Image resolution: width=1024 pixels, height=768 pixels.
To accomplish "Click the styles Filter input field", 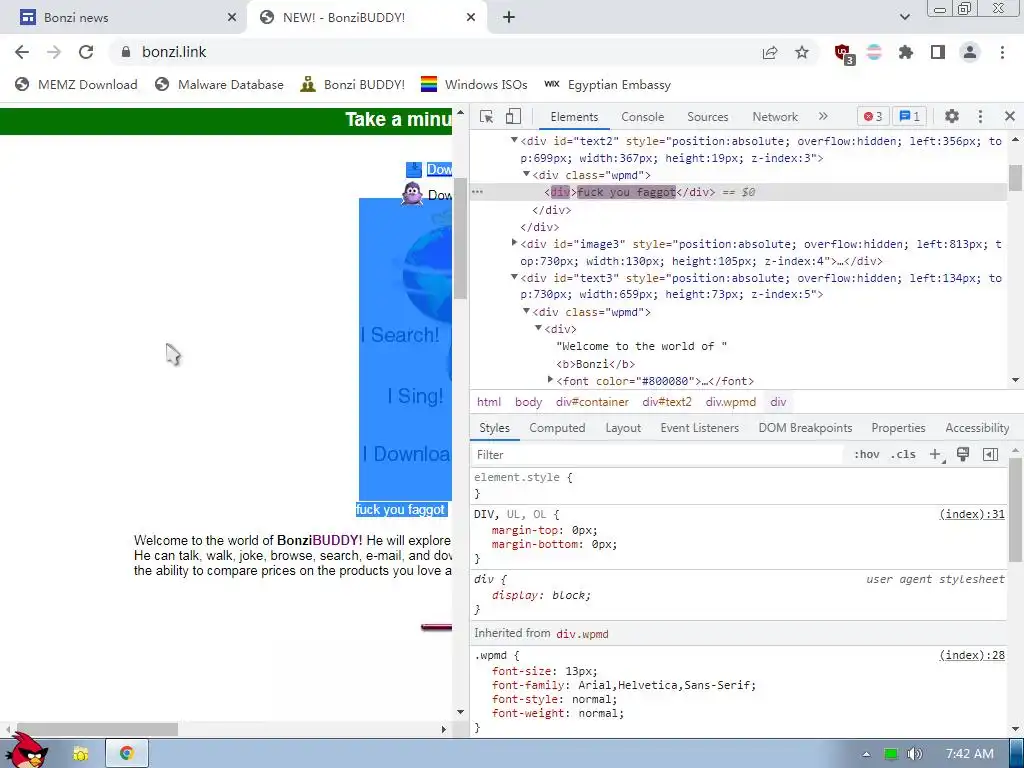I will point(656,455).
